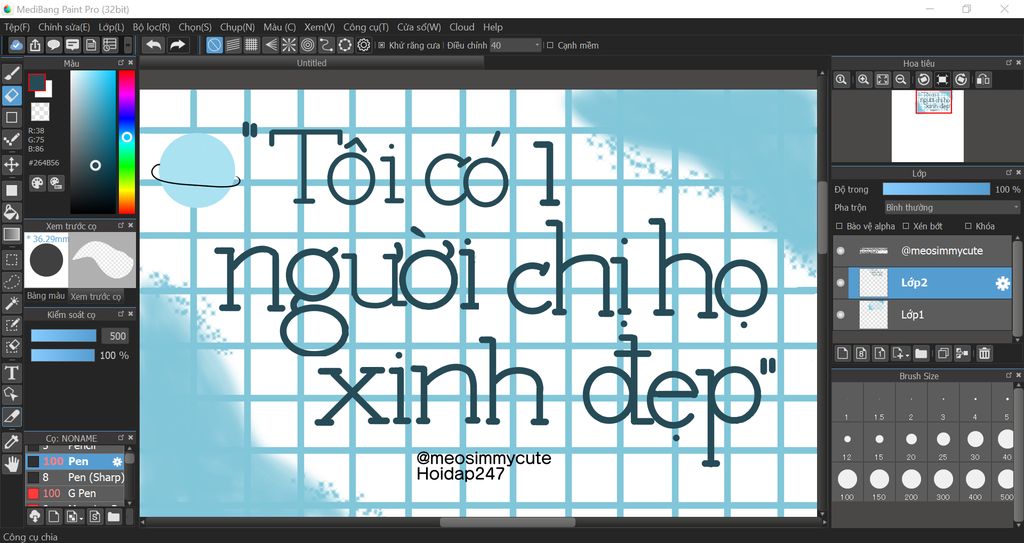Select the Untitled document tab
Screen dimensions: 1024x543
[312, 63]
